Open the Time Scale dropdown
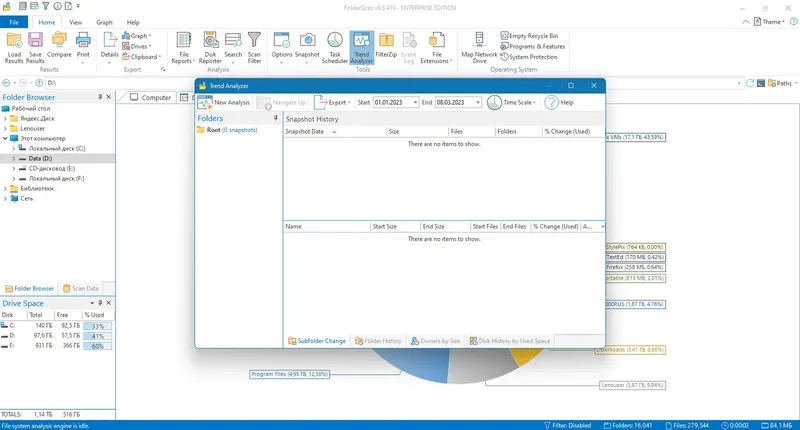This screenshot has height=430, width=800. pos(511,103)
